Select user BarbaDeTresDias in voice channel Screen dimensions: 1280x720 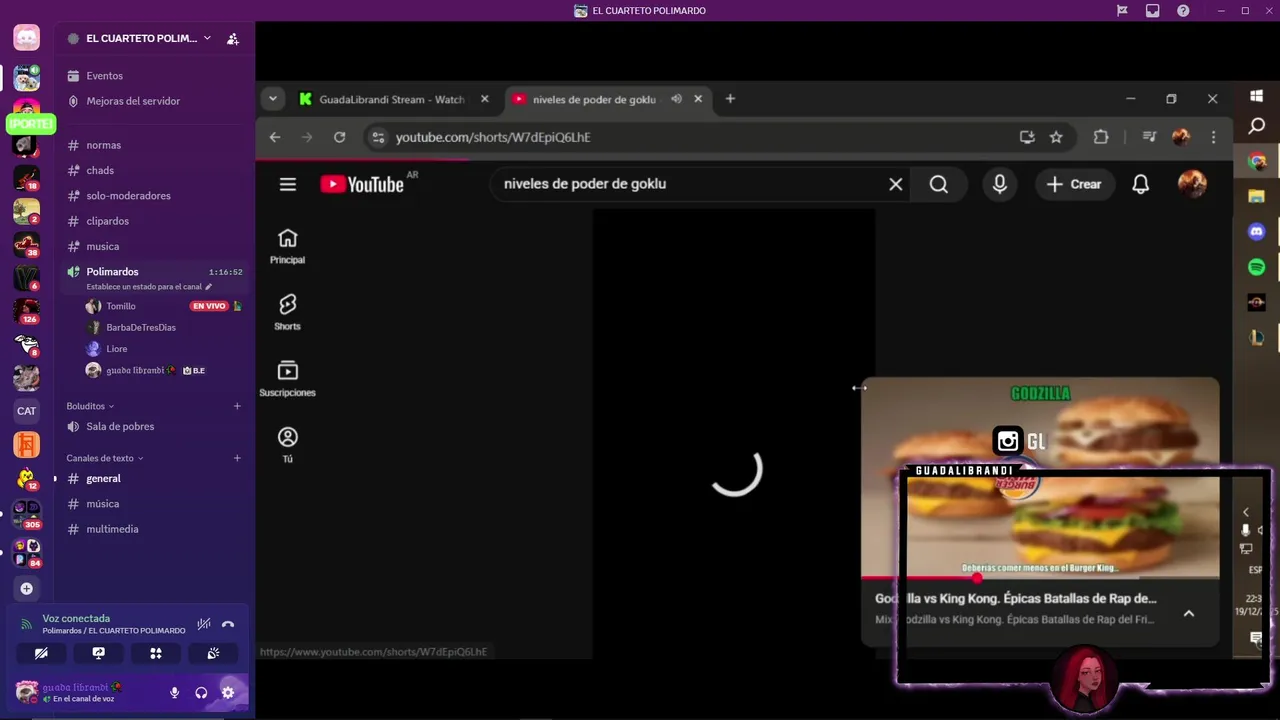(141, 327)
